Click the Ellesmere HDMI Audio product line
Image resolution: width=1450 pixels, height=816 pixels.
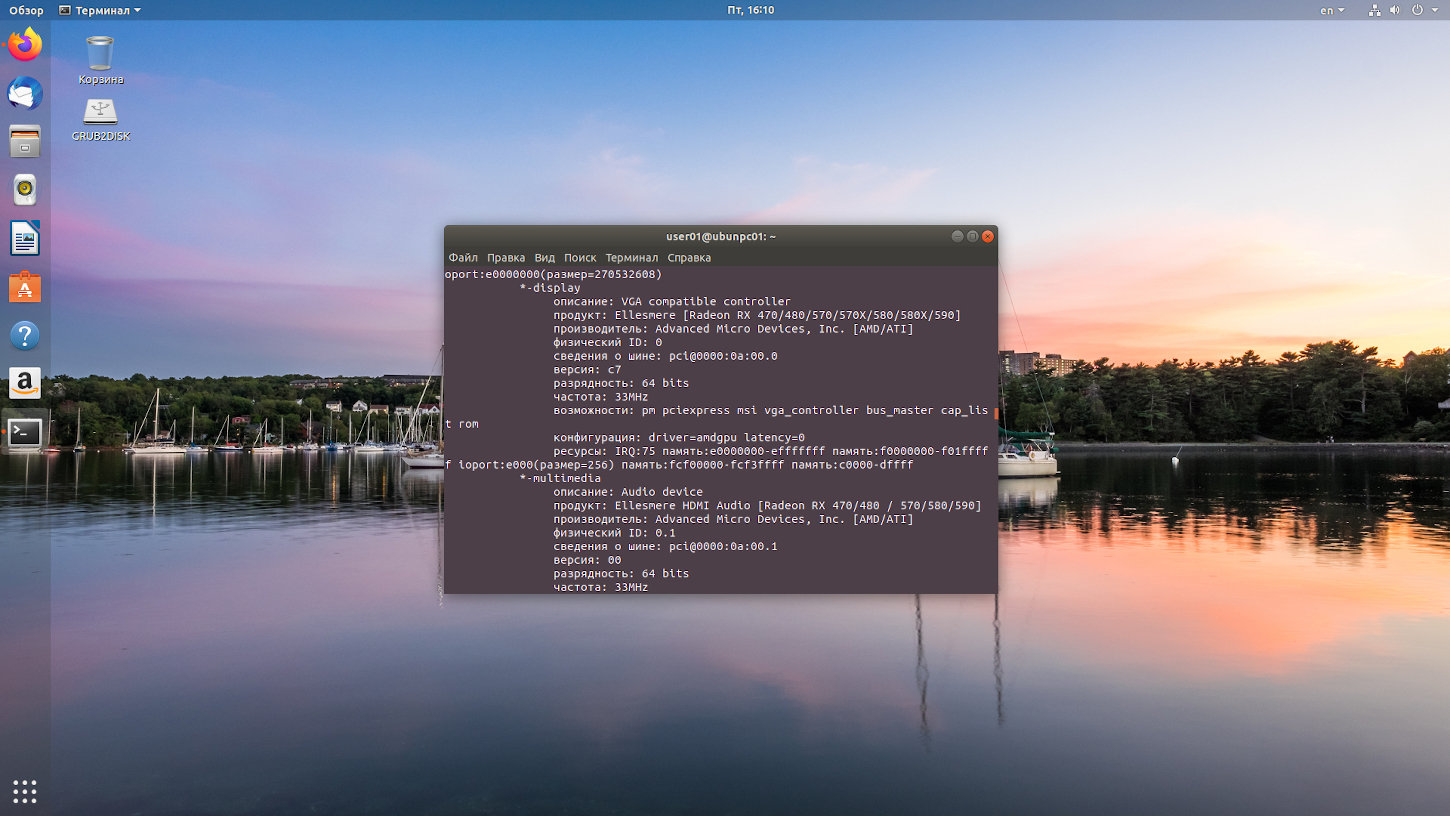click(x=767, y=505)
